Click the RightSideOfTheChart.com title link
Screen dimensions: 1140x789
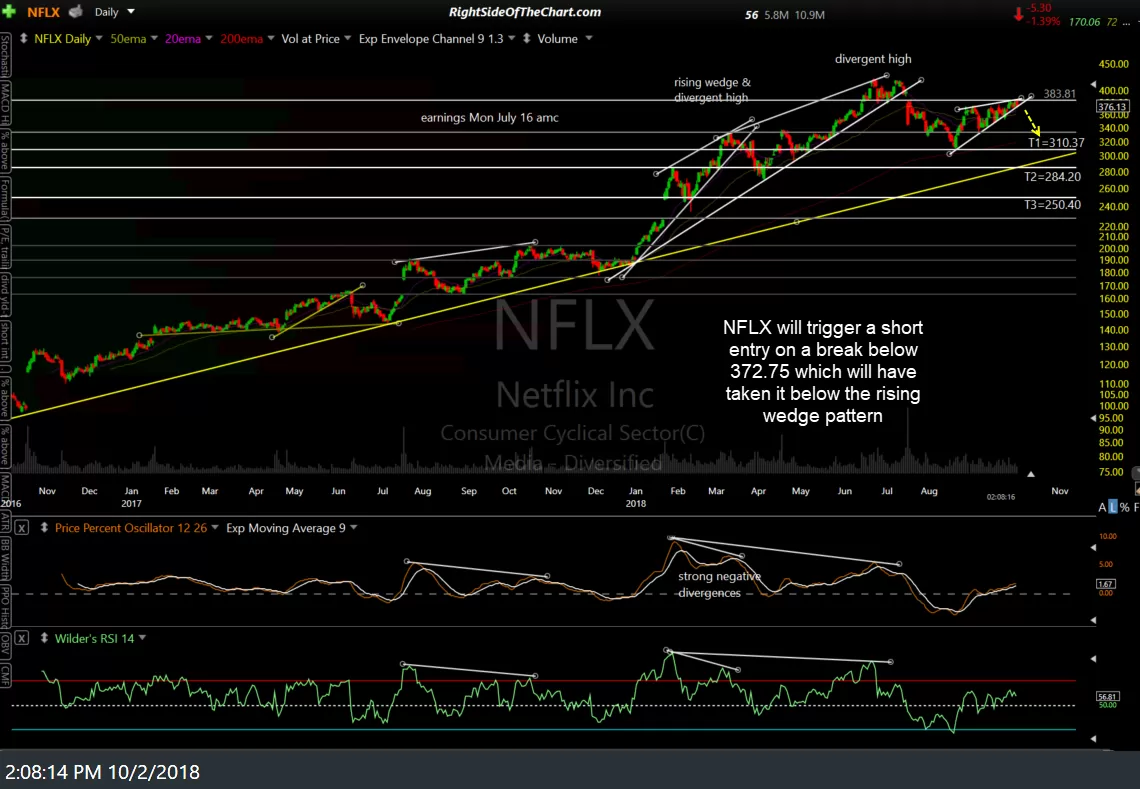525,12
